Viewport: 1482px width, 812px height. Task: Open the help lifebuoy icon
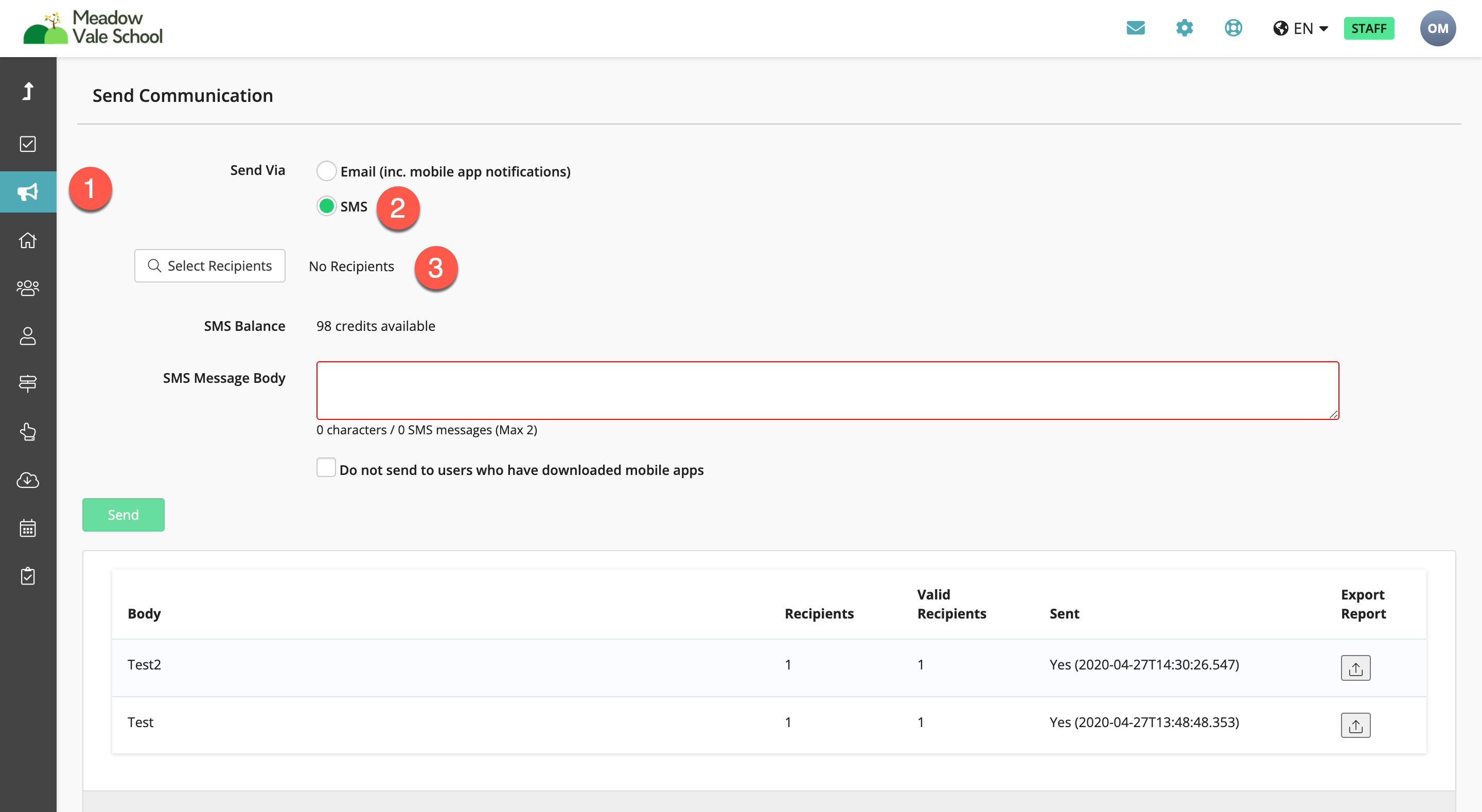coord(1233,28)
